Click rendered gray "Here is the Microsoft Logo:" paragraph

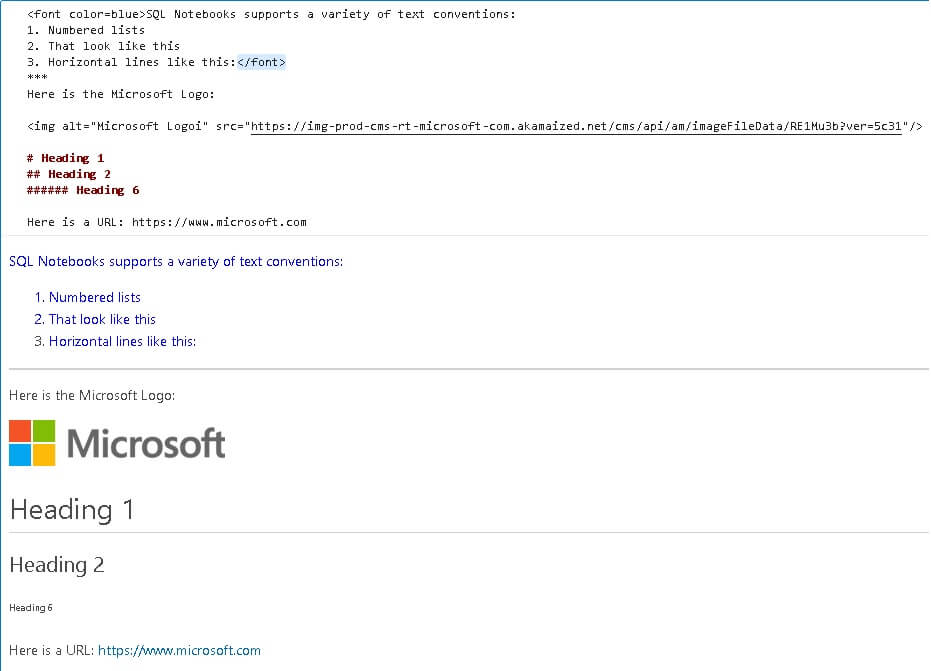(x=92, y=395)
